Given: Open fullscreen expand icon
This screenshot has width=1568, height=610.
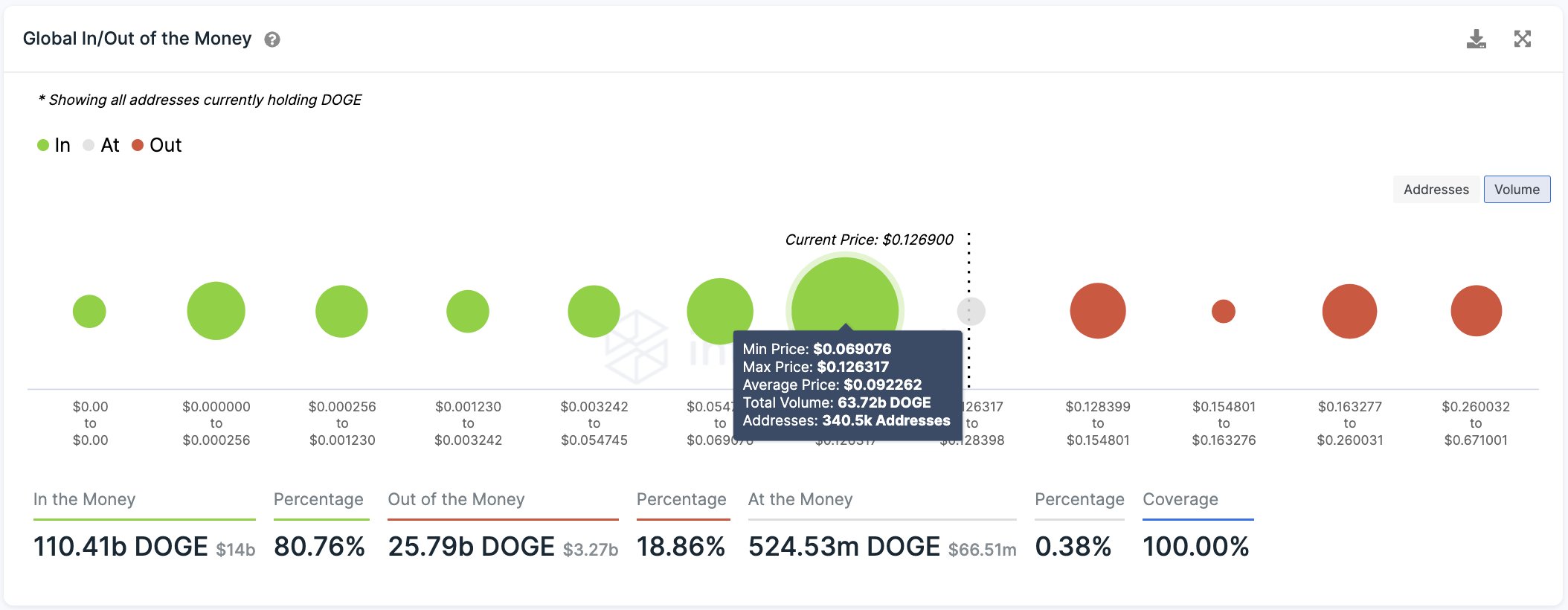Looking at the screenshot, I should pos(1523,39).
